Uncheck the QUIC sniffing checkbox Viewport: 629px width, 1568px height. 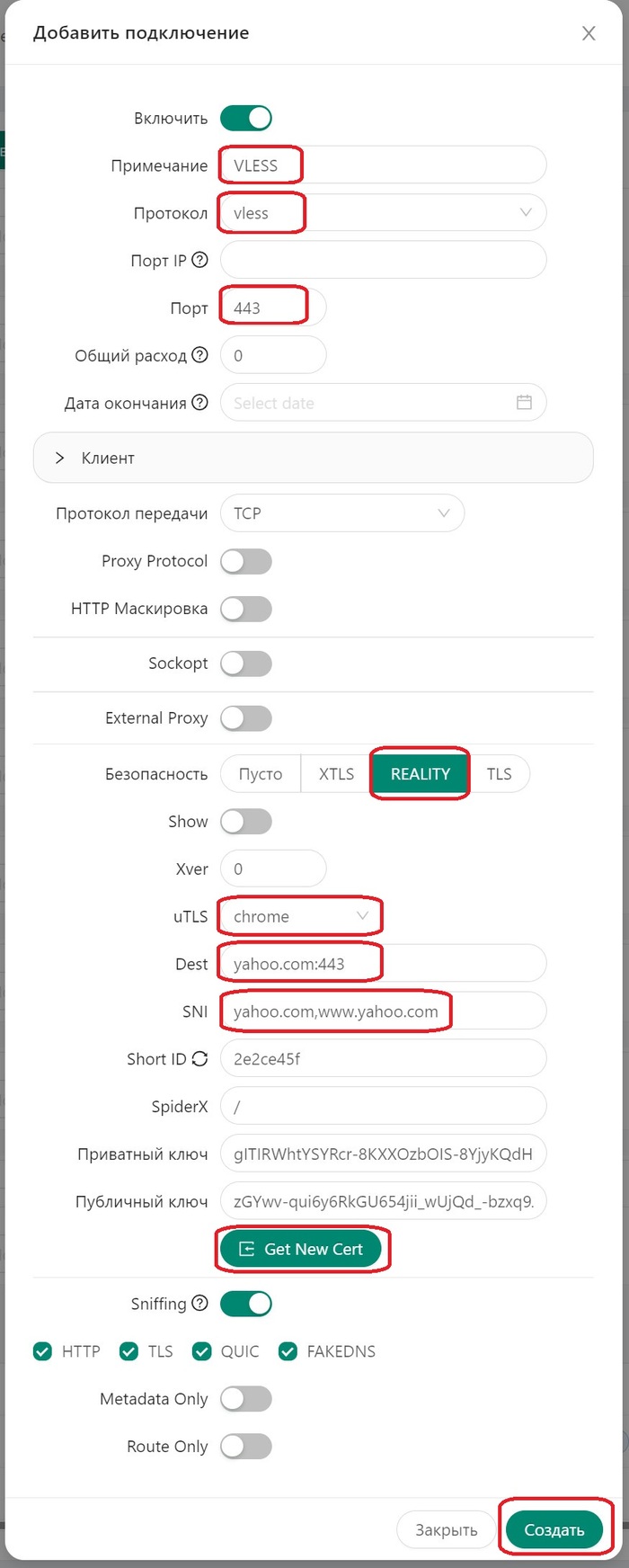pos(202,1351)
